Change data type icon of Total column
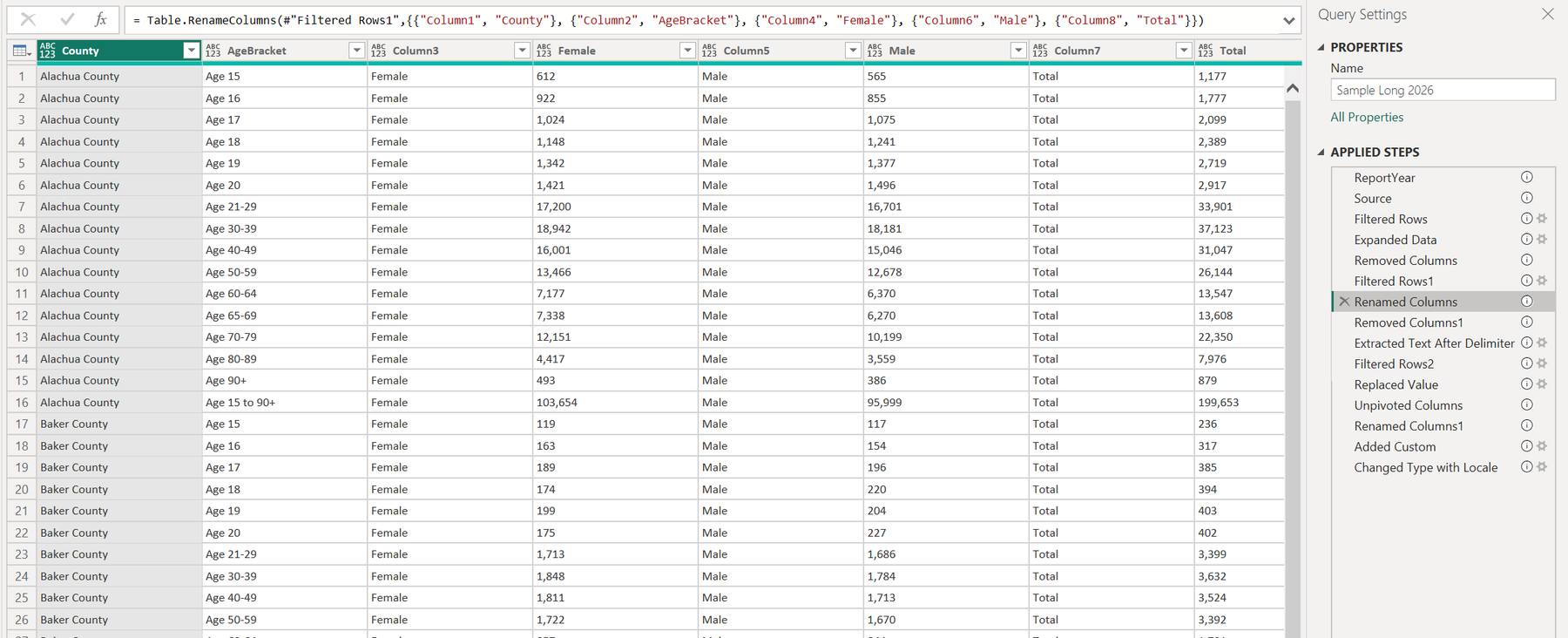 point(1206,51)
